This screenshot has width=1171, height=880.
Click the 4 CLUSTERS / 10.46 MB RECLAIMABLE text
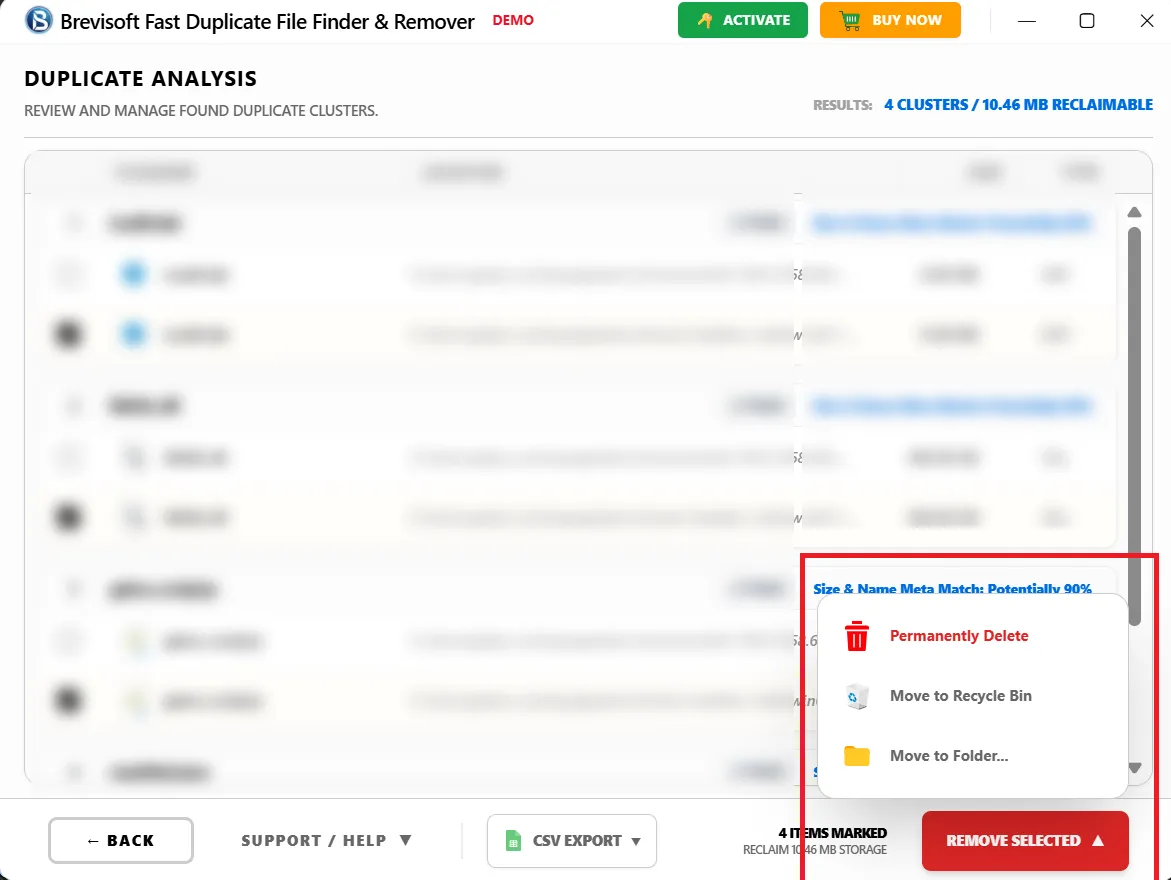(1019, 105)
